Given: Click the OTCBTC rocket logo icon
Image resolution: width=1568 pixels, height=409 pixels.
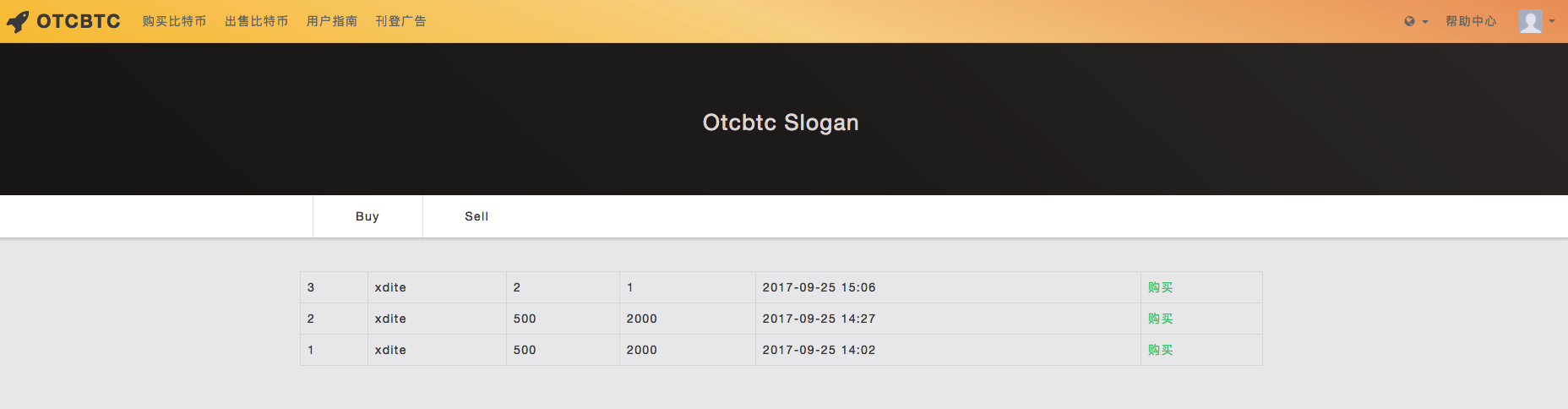Looking at the screenshot, I should (x=18, y=21).
